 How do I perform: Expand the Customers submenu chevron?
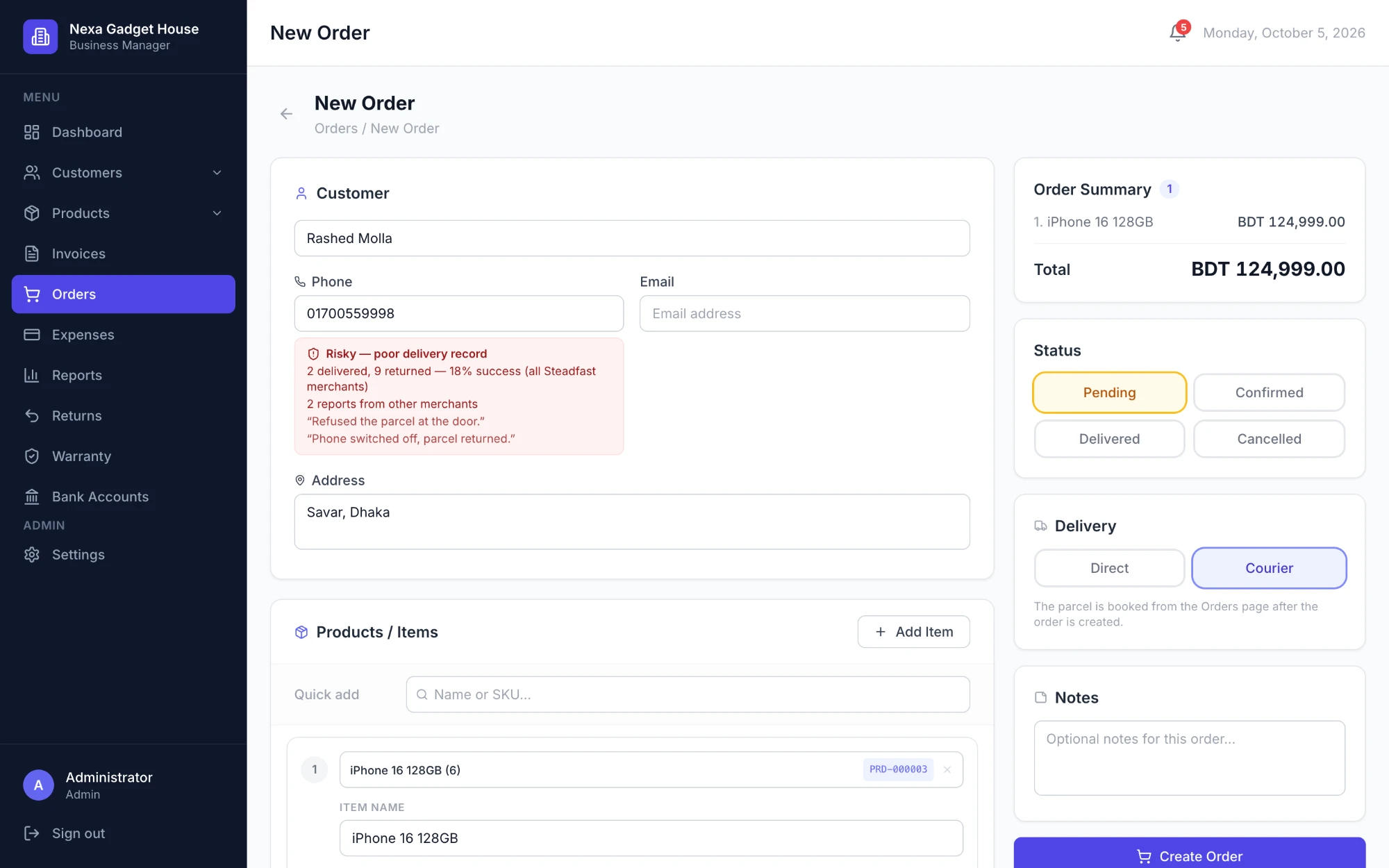[217, 173]
